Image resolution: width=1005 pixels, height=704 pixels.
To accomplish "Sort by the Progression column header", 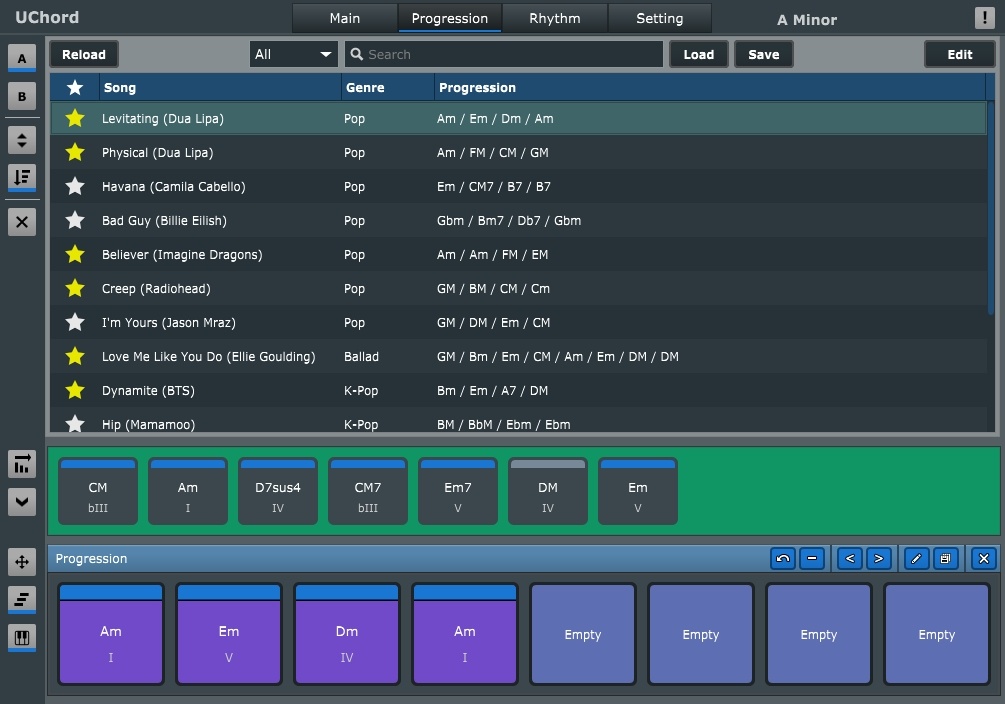I will tap(710, 87).
